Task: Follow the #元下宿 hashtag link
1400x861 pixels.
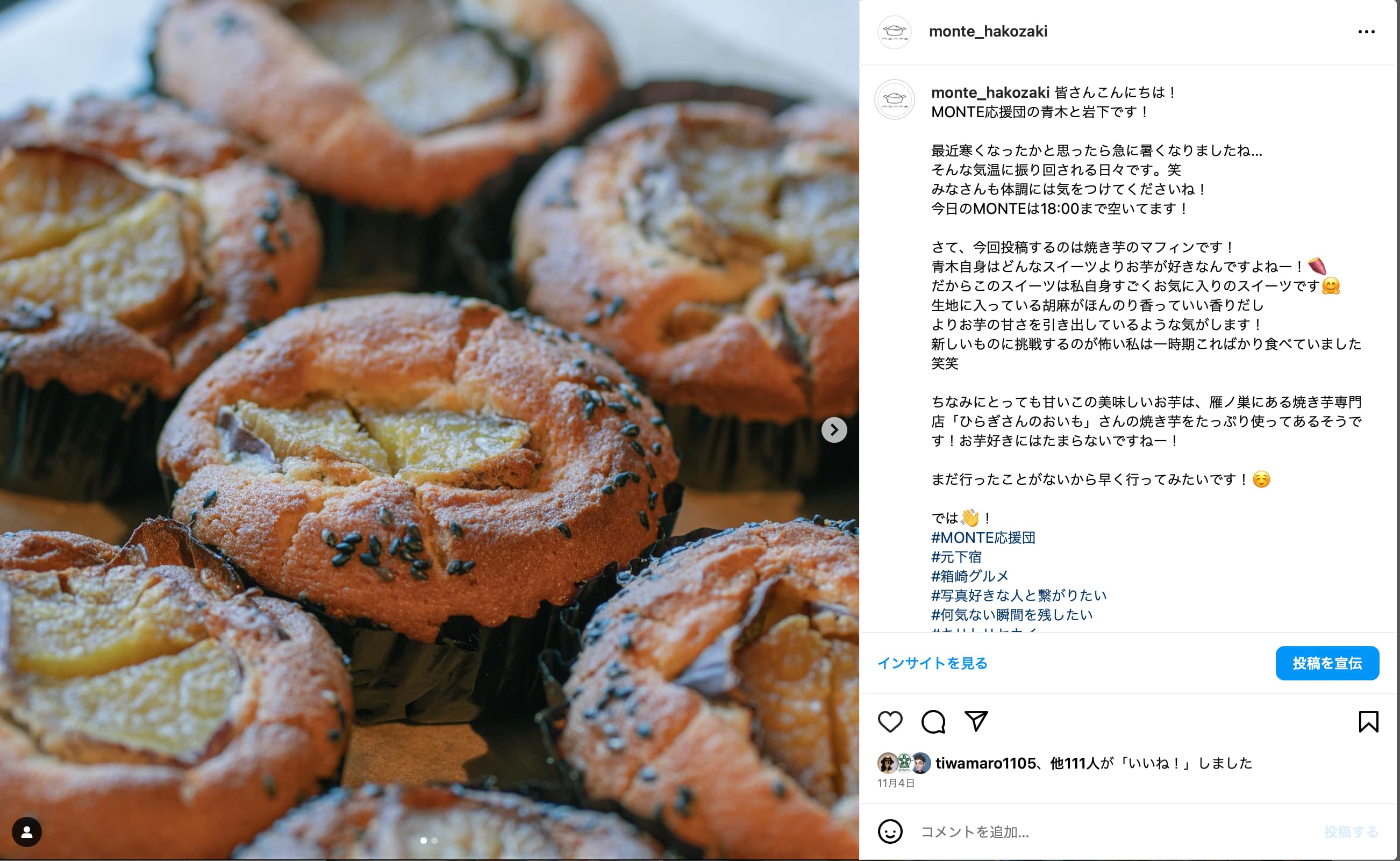Action: pos(956,557)
